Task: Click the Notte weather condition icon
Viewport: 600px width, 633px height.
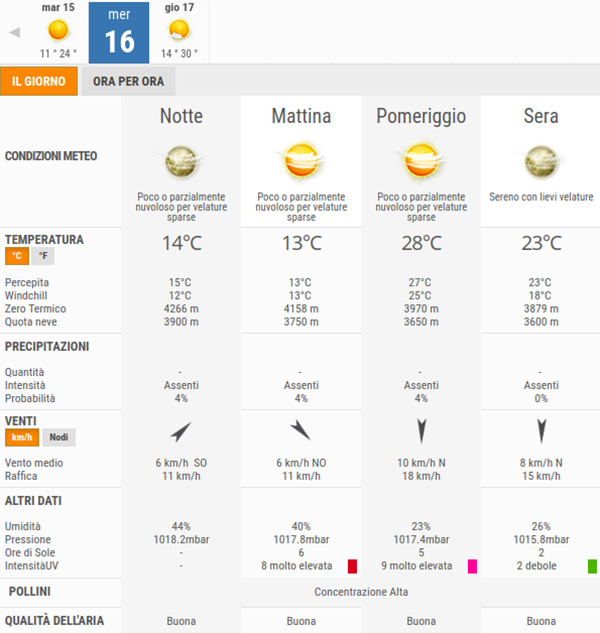Action: pos(181,162)
